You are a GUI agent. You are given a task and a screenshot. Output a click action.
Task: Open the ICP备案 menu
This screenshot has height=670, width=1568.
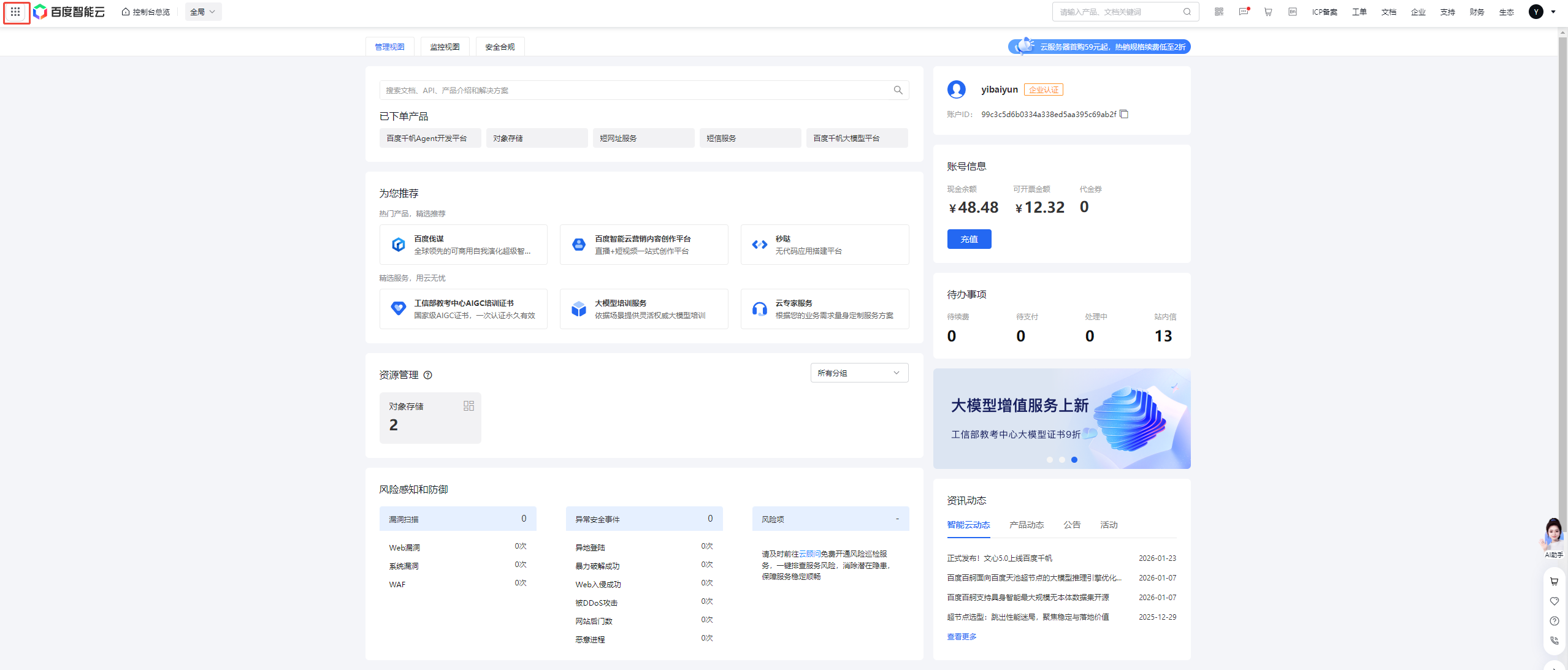[x=1325, y=12]
